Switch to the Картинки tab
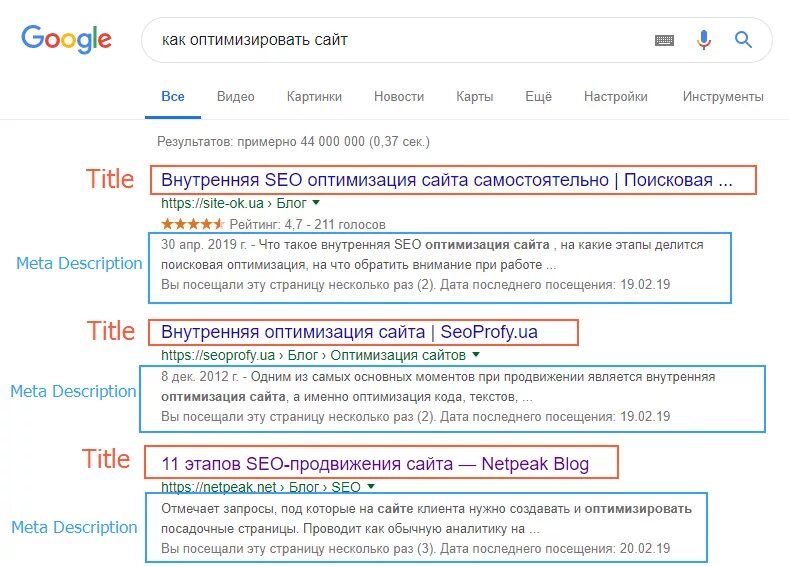Image resolution: width=789 pixels, height=567 pixels. coord(314,97)
